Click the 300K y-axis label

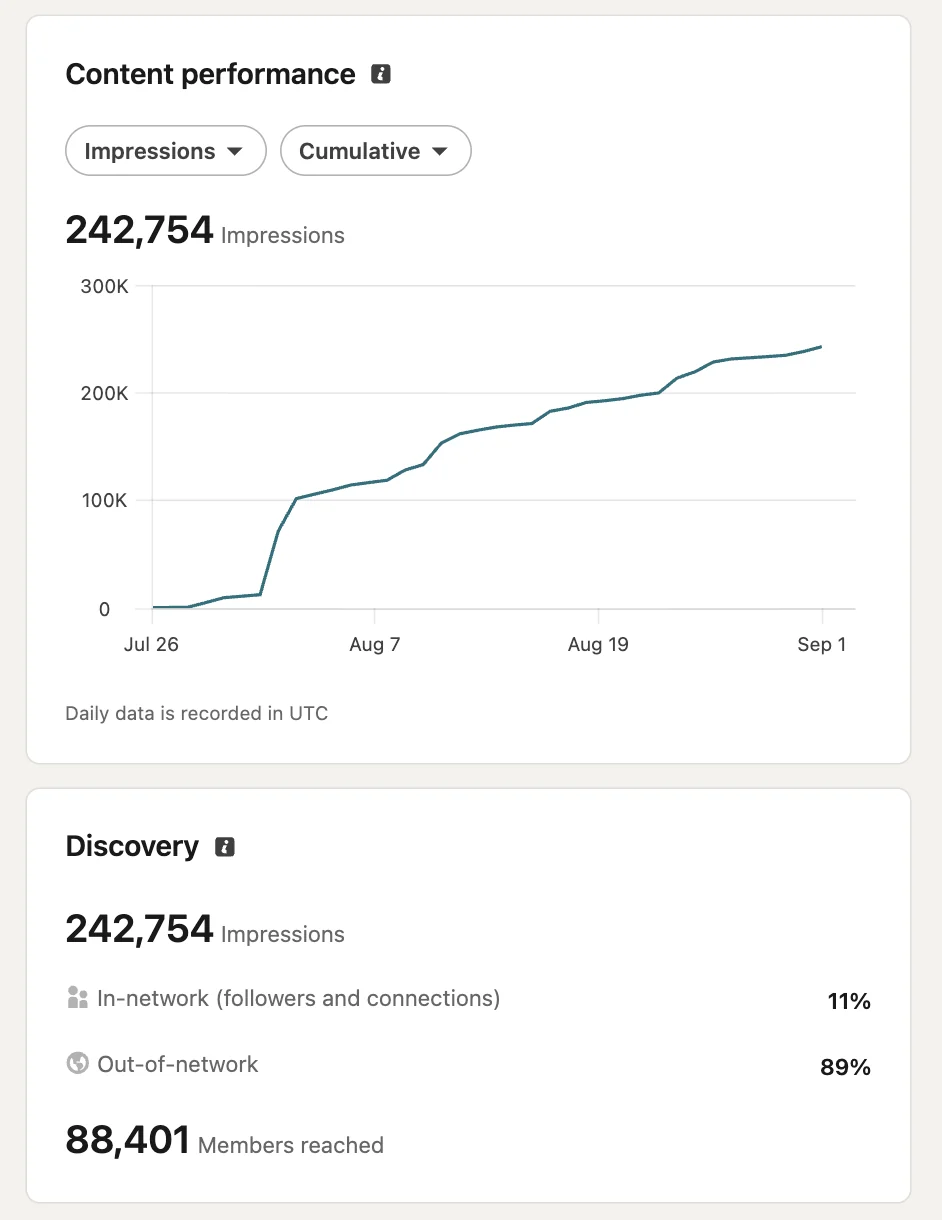click(x=106, y=287)
